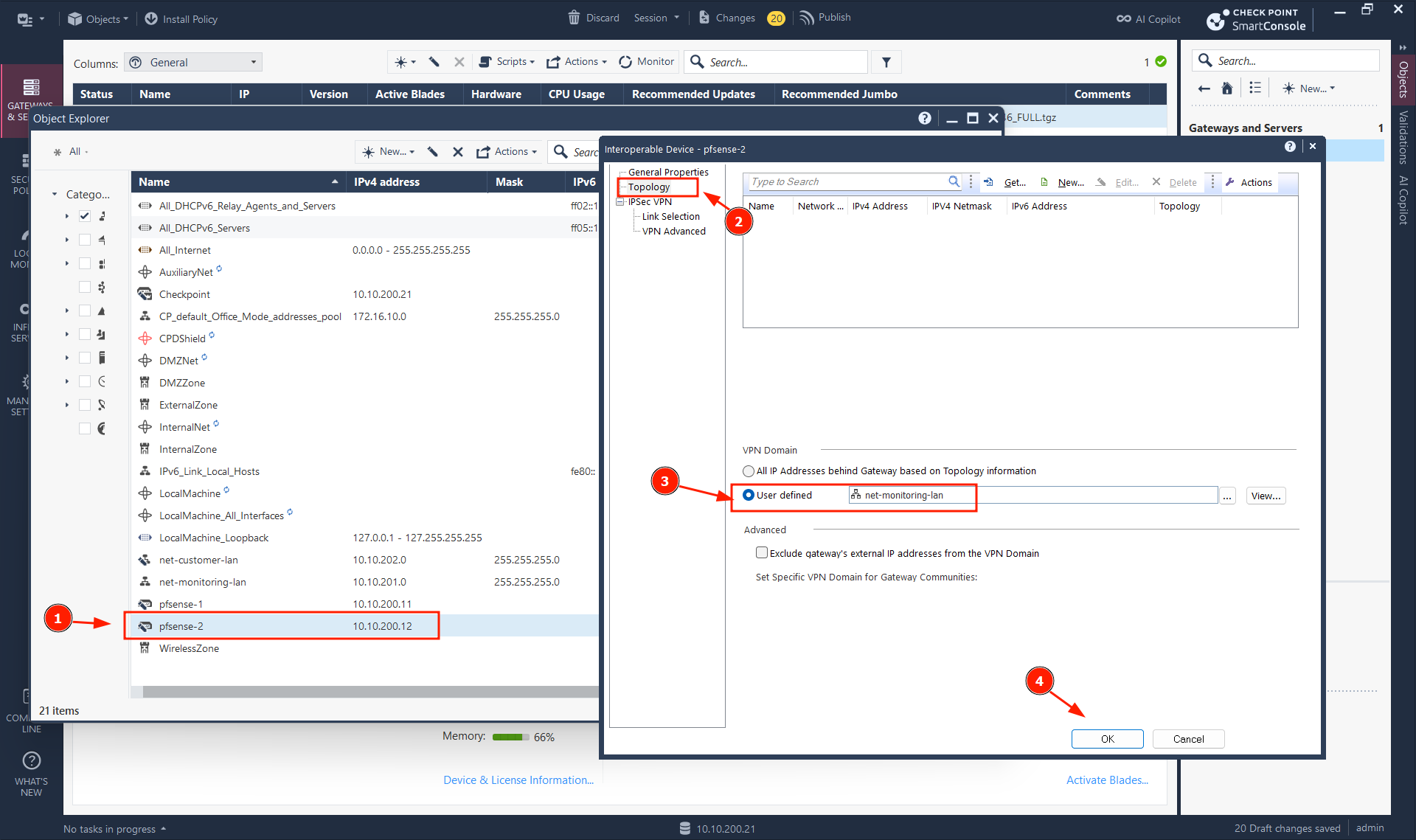
Task: Select All IP Addresses behind Gateway radio button
Action: pos(749,471)
